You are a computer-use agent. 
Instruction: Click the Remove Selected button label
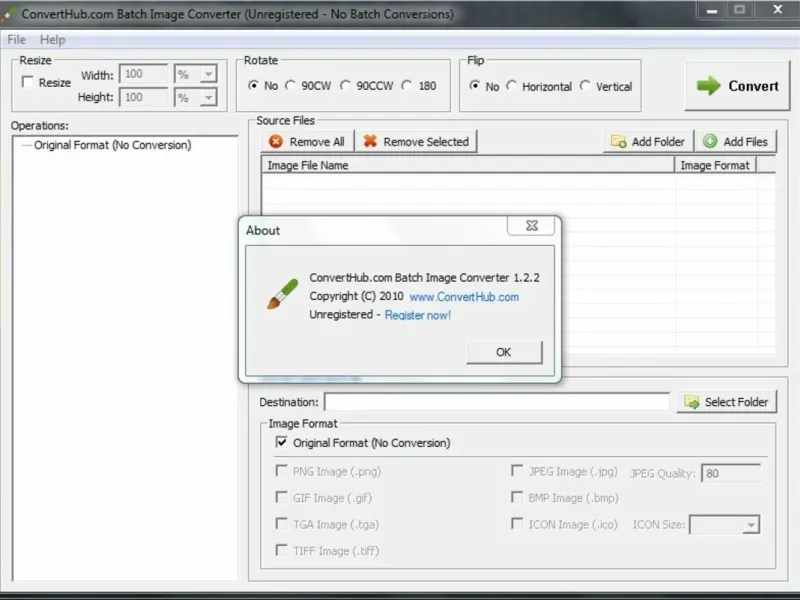426,142
